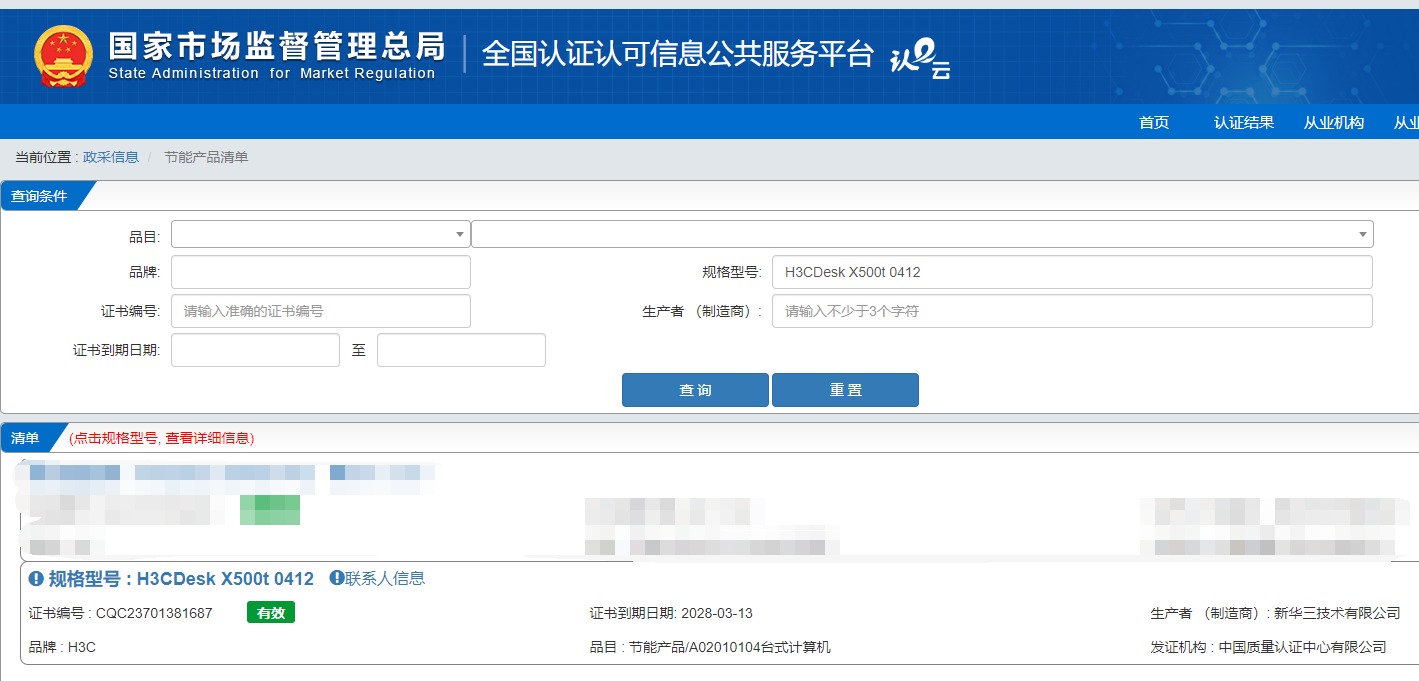Open 联系人信息 contact link
Image resolution: width=1419 pixels, height=681 pixels.
(x=385, y=578)
